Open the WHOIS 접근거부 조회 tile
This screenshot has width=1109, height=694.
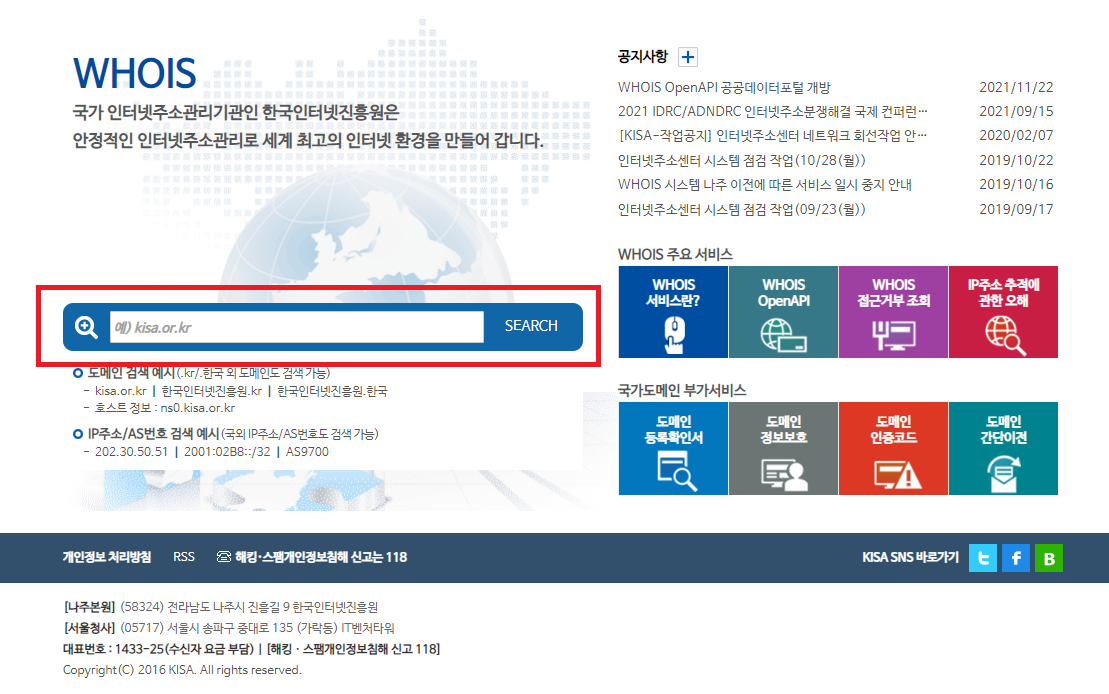tap(893, 312)
